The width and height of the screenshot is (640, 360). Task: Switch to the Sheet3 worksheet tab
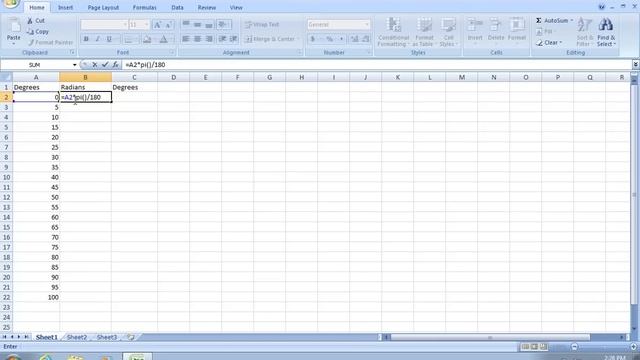pos(107,337)
